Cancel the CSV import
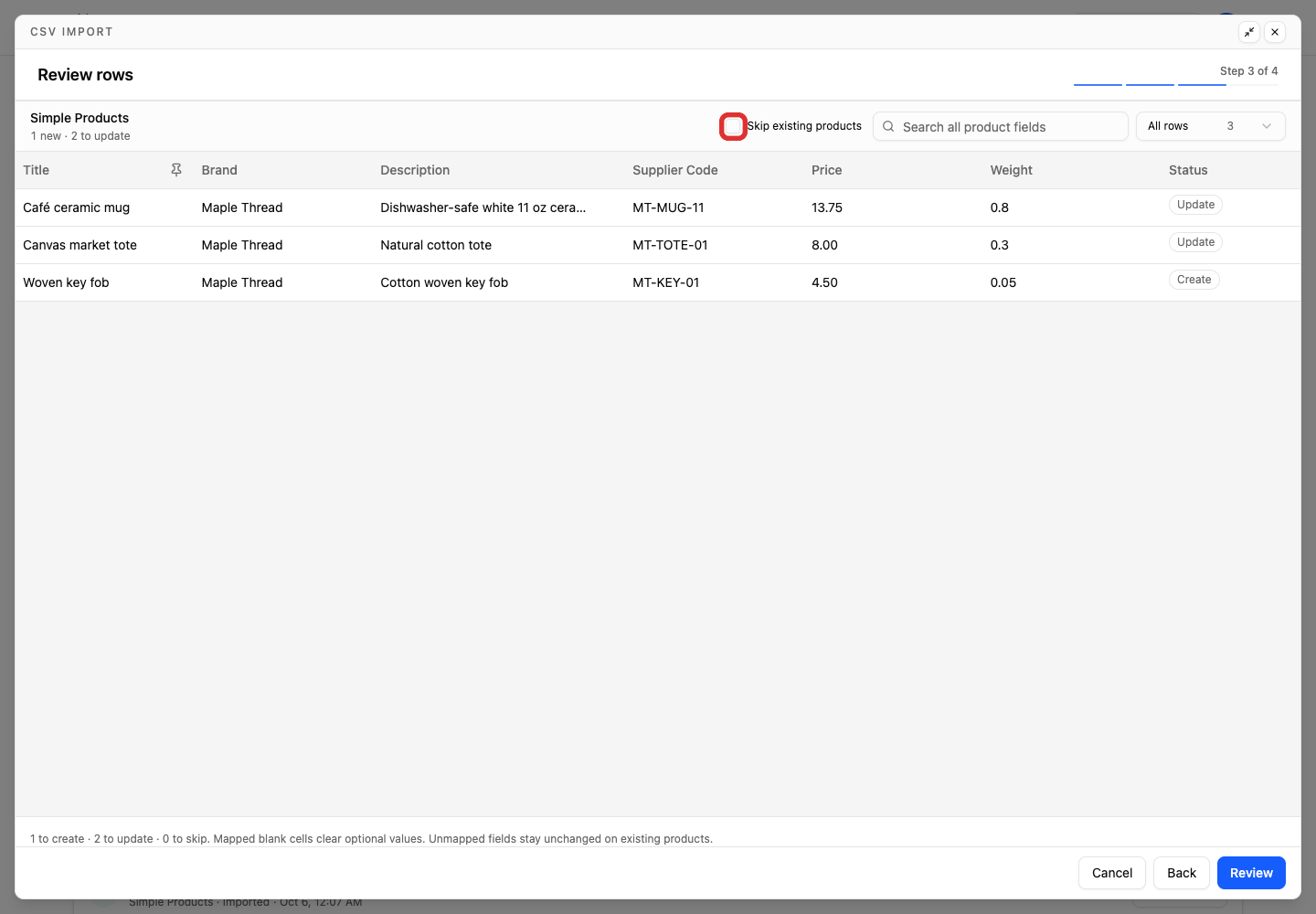 point(1112,873)
